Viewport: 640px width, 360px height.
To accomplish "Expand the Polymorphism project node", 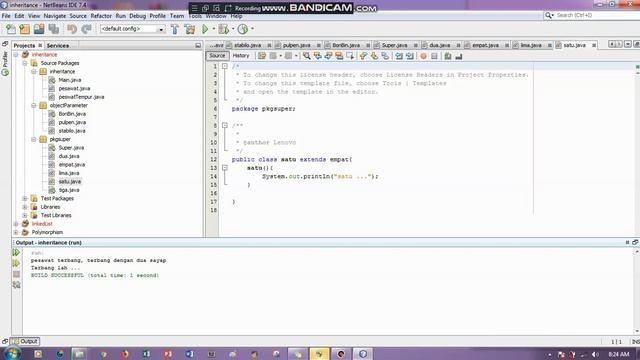I will click(16, 232).
